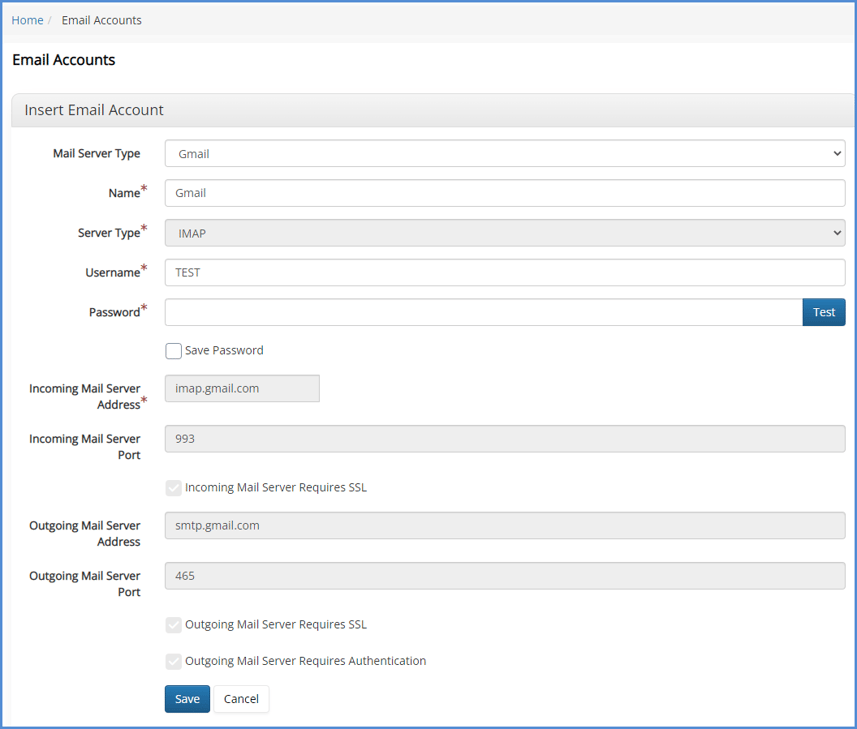Image resolution: width=857 pixels, height=729 pixels.
Task: Click the Email Accounts page heading
Action: pos(64,60)
